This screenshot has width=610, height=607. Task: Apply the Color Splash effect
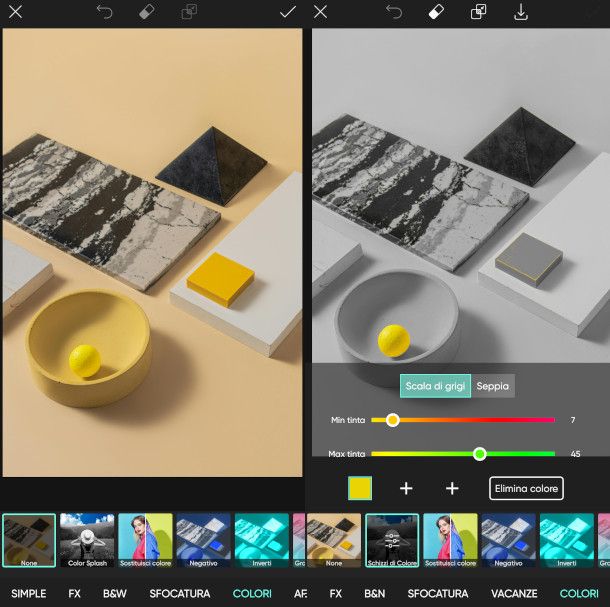tap(87, 540)
